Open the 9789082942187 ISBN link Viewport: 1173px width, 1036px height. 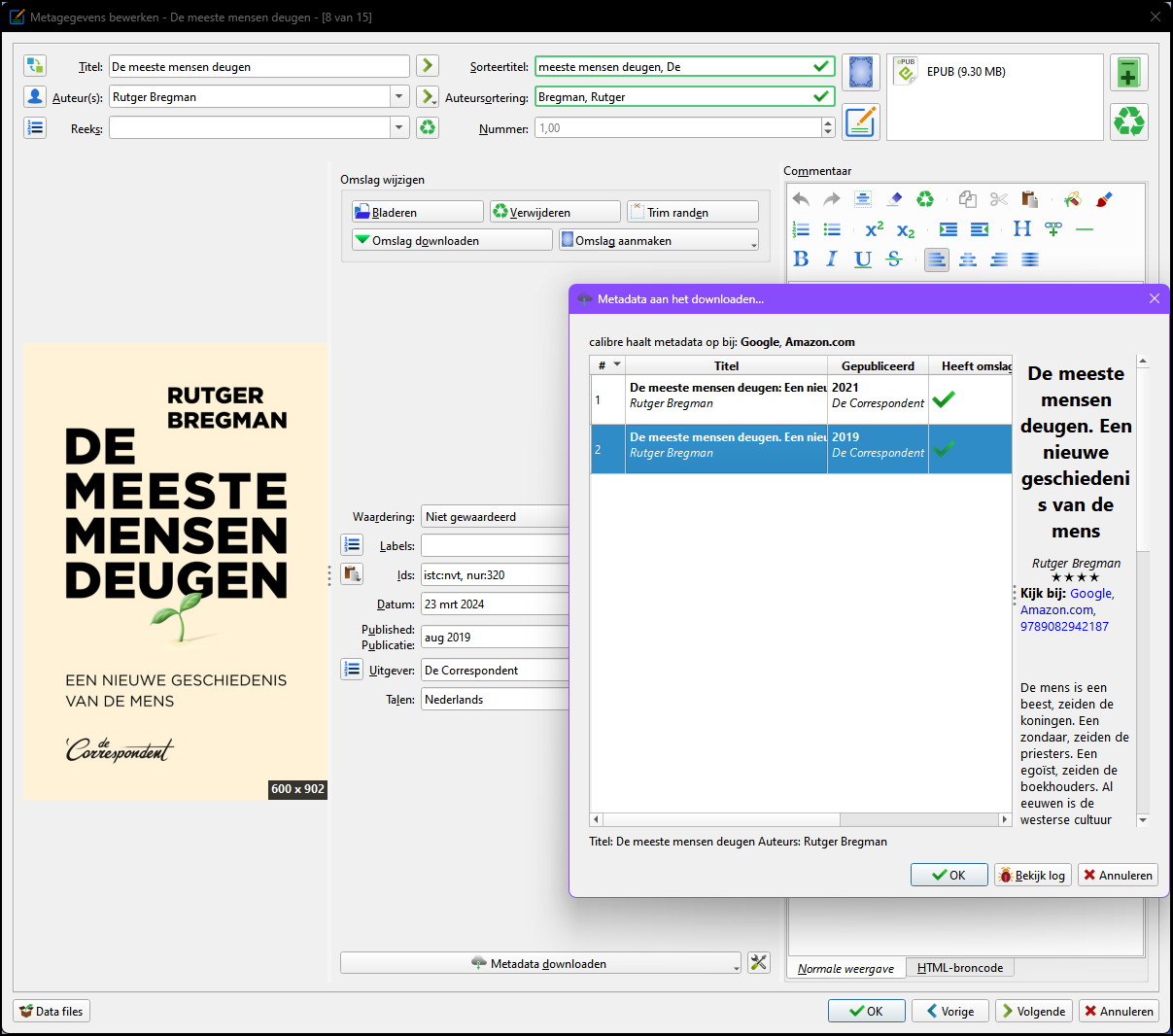coord(1064,626)
